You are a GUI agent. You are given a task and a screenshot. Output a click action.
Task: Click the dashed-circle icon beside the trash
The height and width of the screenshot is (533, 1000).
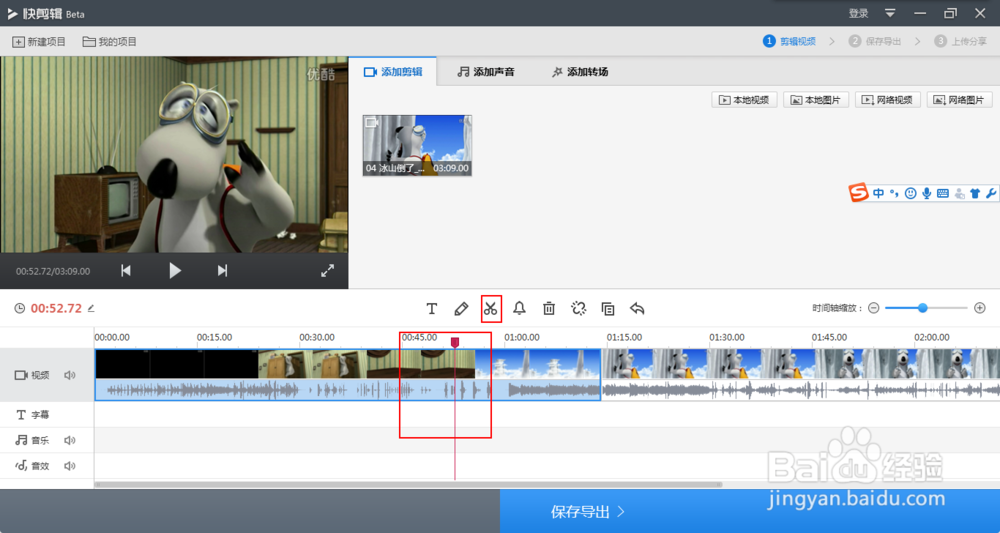coord(578,309)
